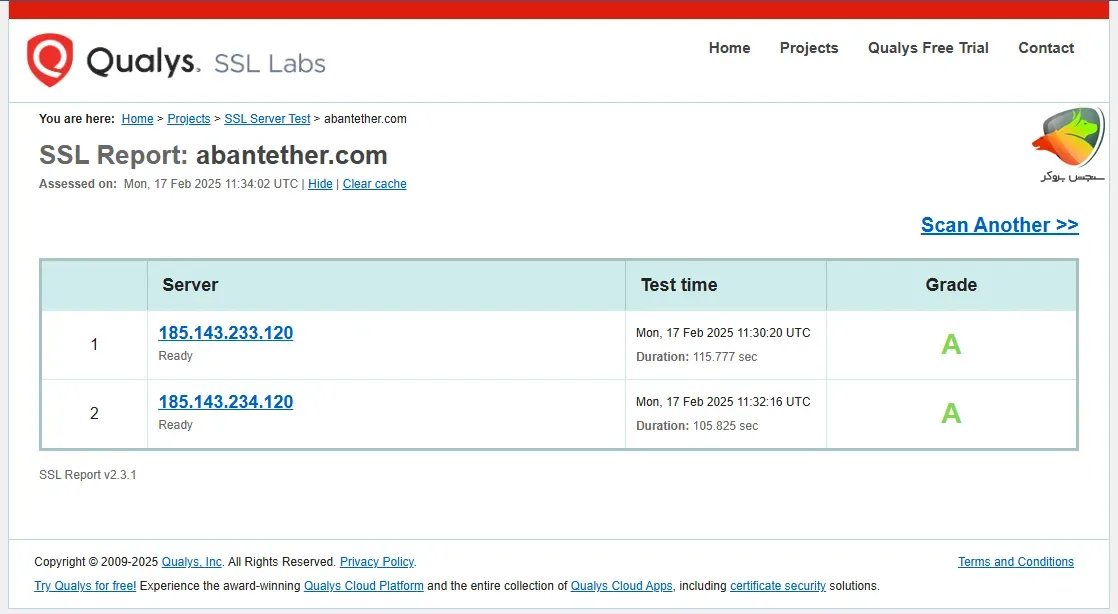Screen dimensions: 1118x614
Task: Click the SSL Report abantether.com heading
Action: (x=213, y=155)
